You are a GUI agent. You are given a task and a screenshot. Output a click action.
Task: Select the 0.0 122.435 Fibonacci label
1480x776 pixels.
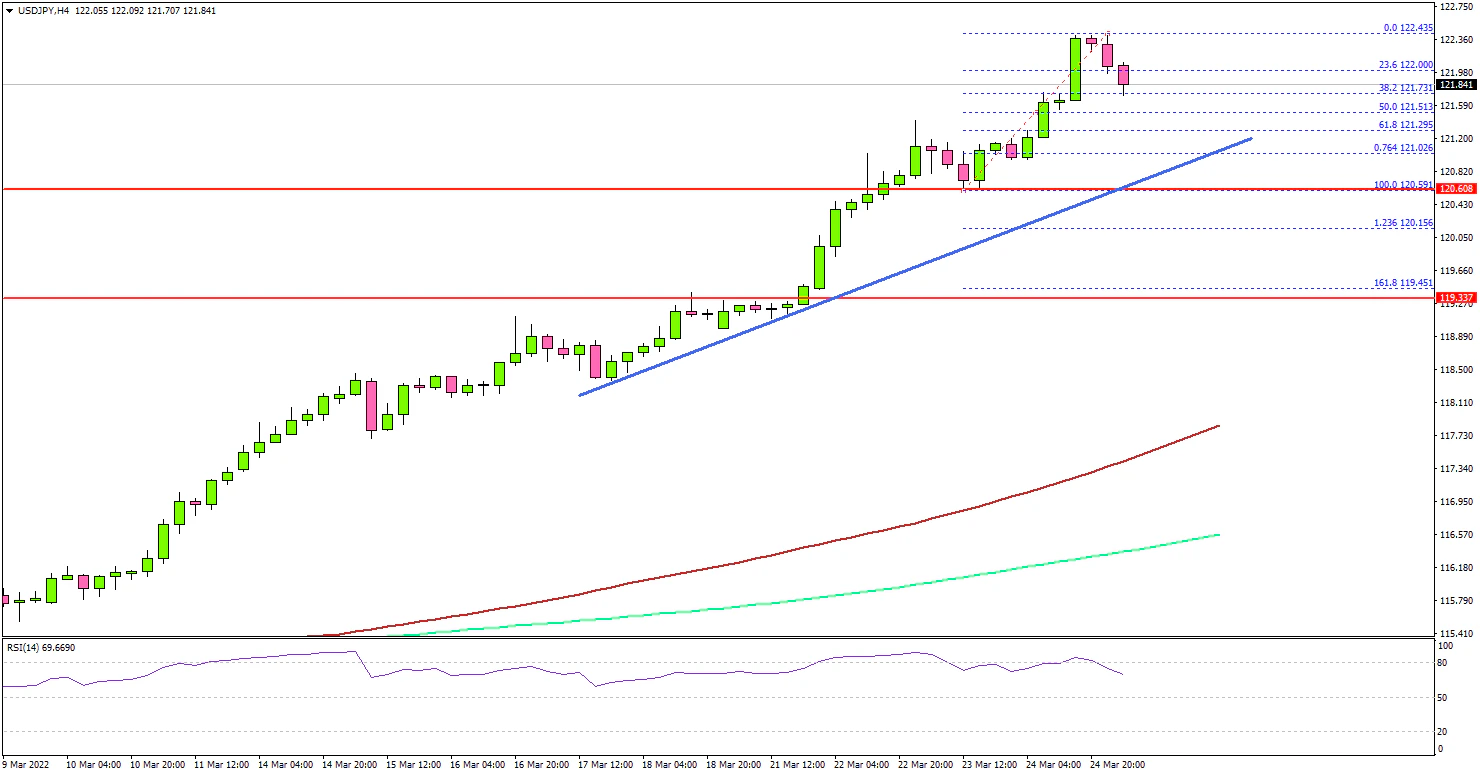pyautogui.click(x=1405, y=28)
